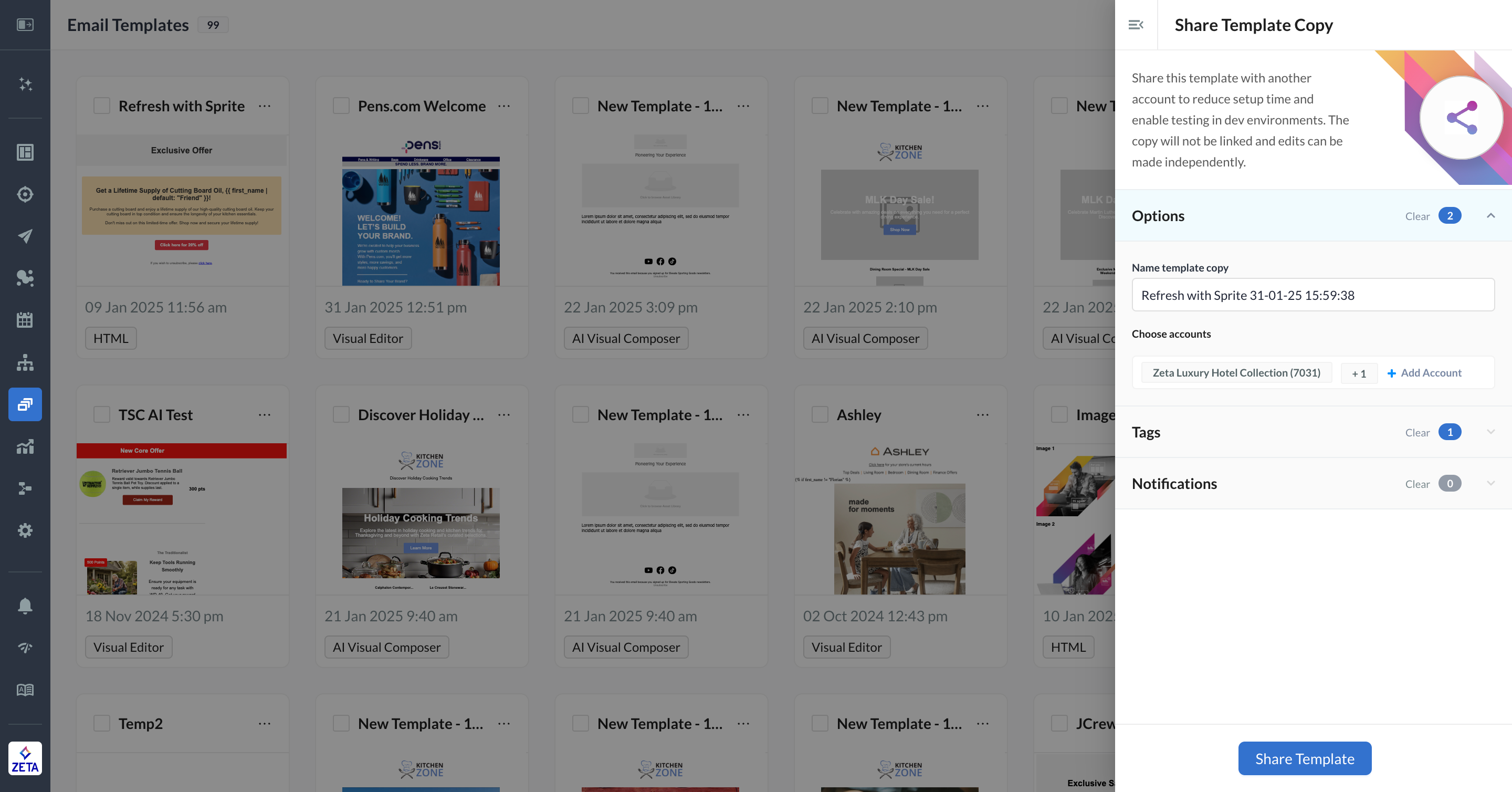This screenshot has width=1512, height=792.
Task: Click the 99 templates count badge
Action: [213, 25]
